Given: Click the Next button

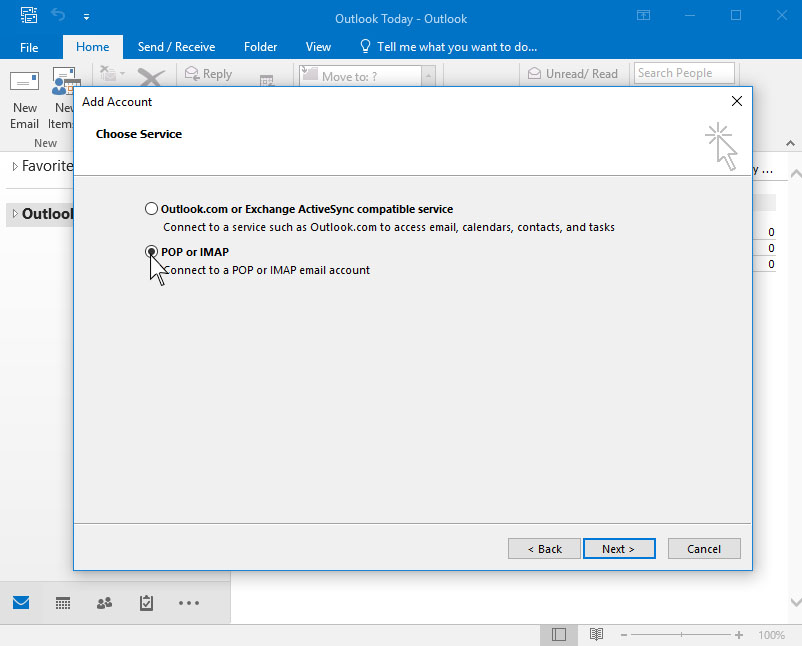Looking at the screenshot, I should tap(619, 549).
